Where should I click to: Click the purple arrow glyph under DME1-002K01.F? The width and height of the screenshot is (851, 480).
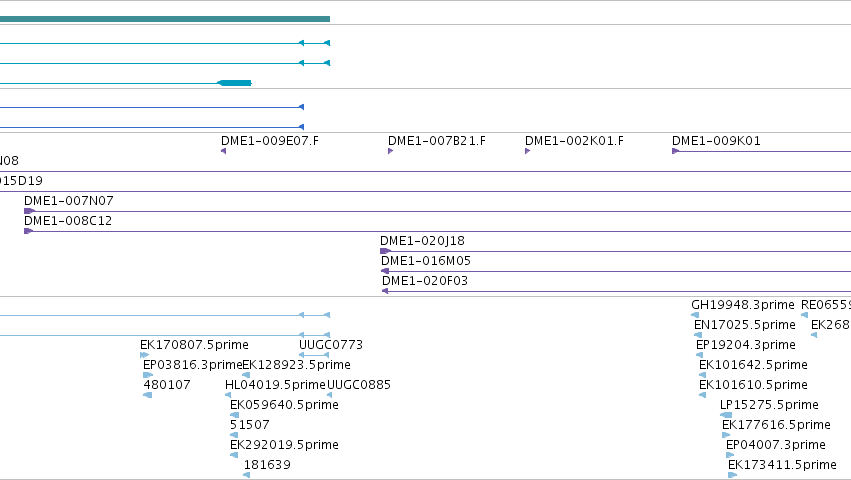click(528, 151)
